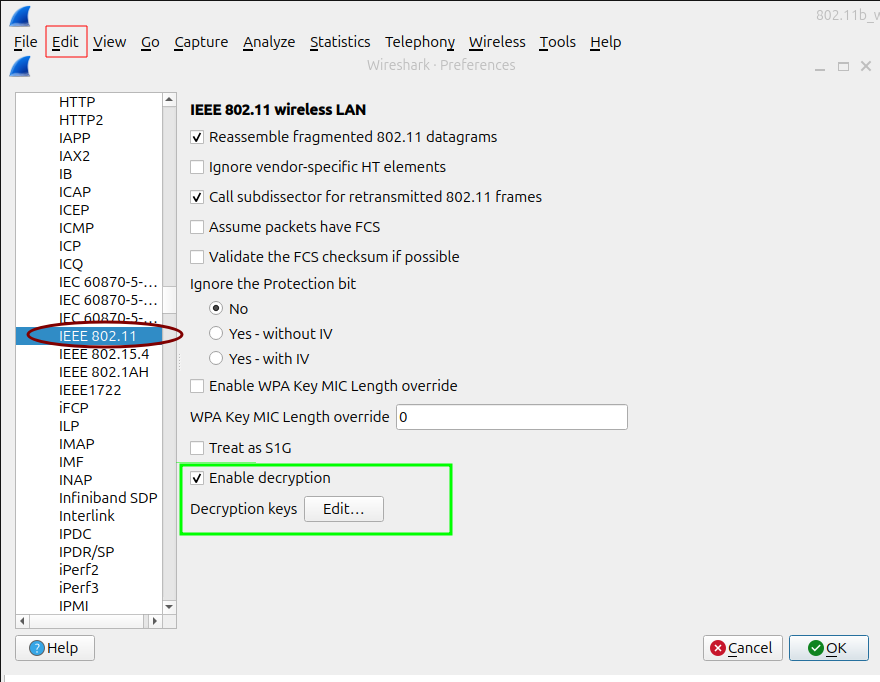Click the question mark icon on the Help button
The image size is (880, 682).
click(x=35, y=648)
